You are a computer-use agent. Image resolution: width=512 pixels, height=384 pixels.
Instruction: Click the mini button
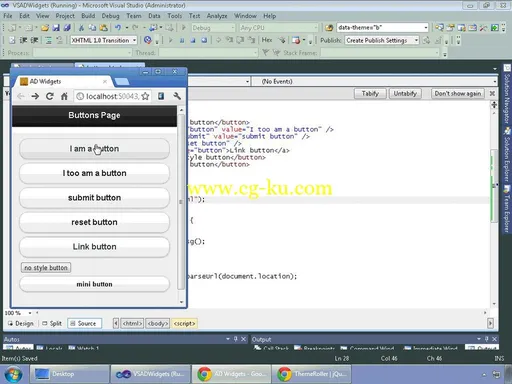(94, 284)
